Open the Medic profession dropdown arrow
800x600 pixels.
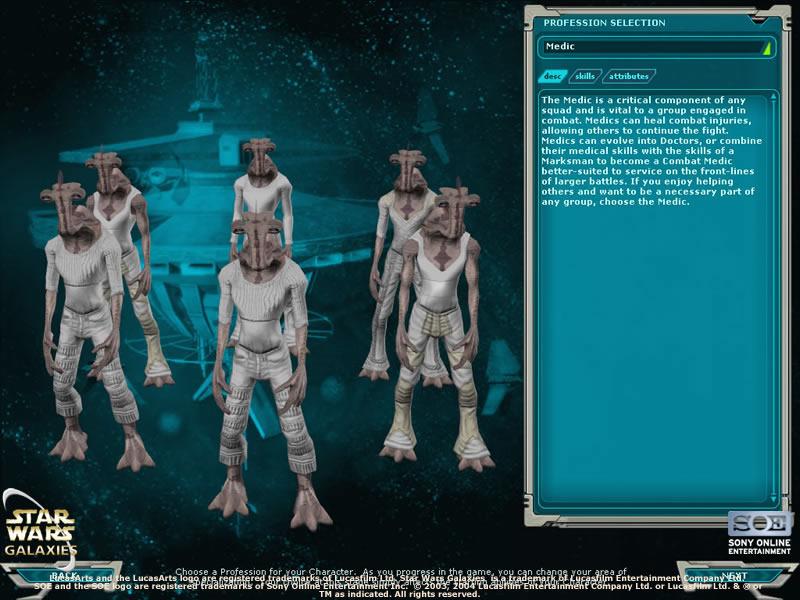[766, 47]
